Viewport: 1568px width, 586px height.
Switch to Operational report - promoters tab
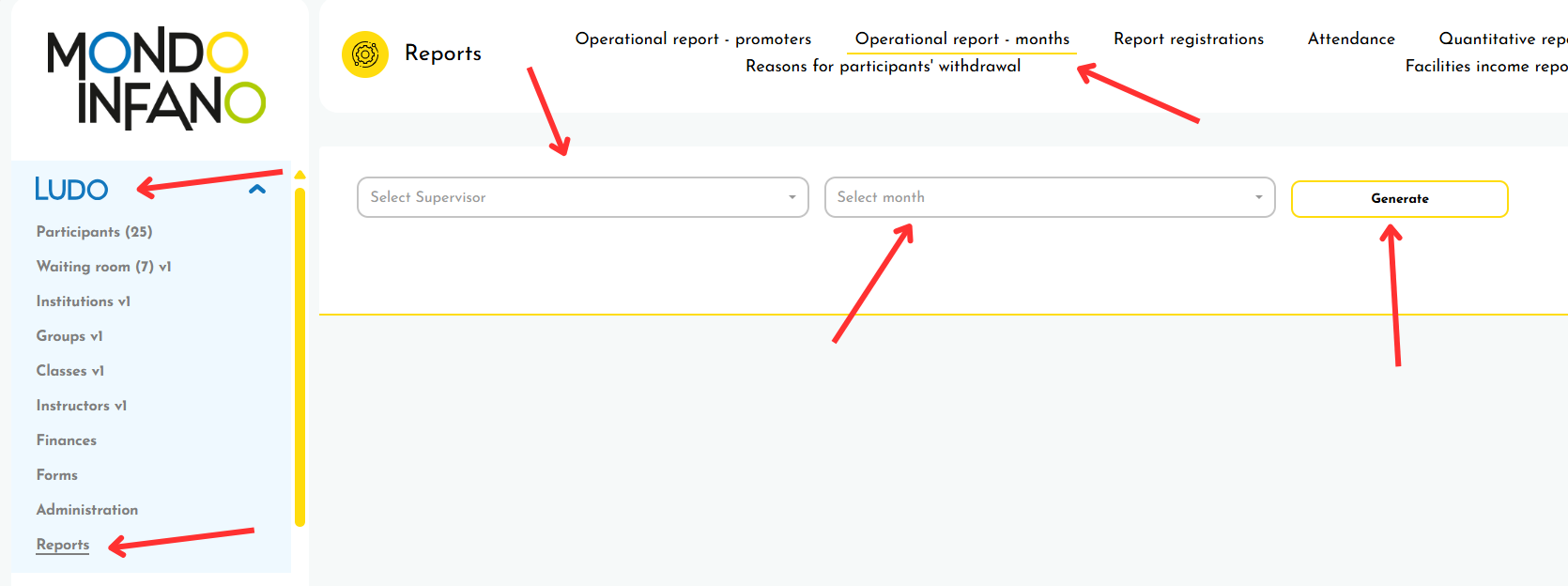point(693,39)
